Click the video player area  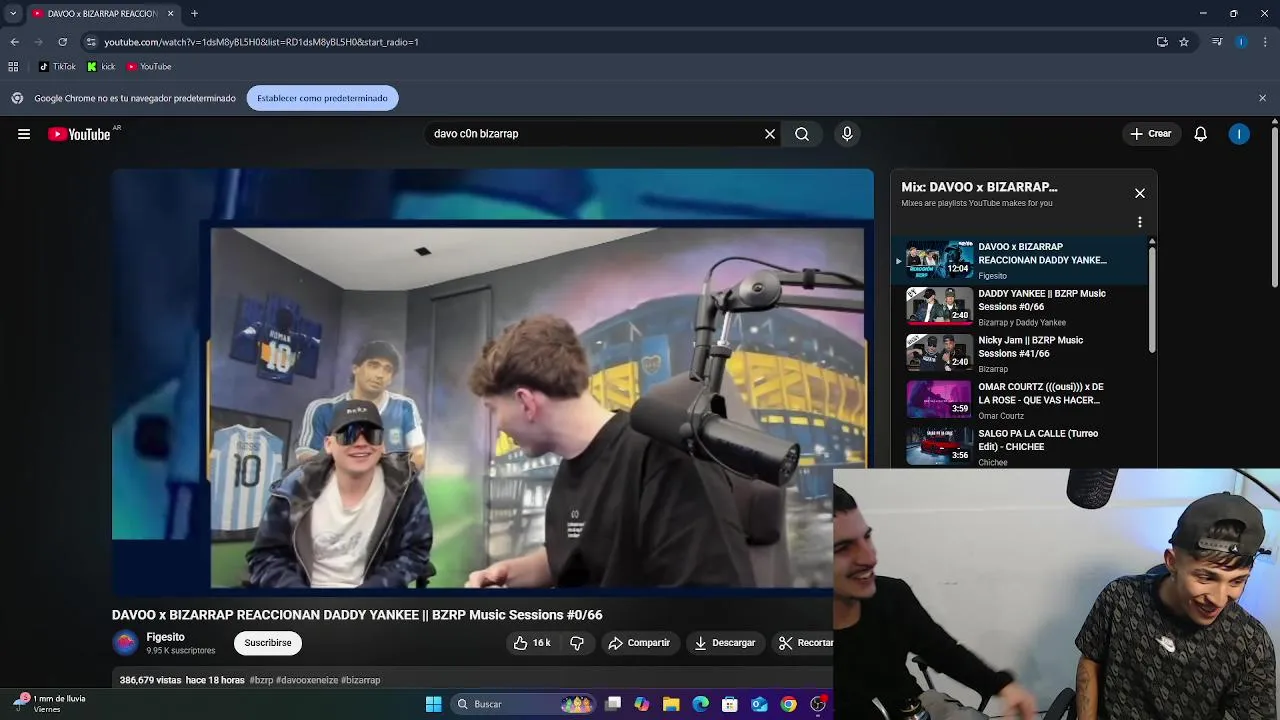point(492,382)
